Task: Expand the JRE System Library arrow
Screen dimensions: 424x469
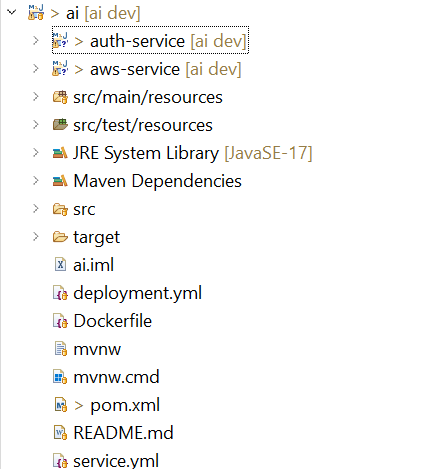Action: (36, 153)
